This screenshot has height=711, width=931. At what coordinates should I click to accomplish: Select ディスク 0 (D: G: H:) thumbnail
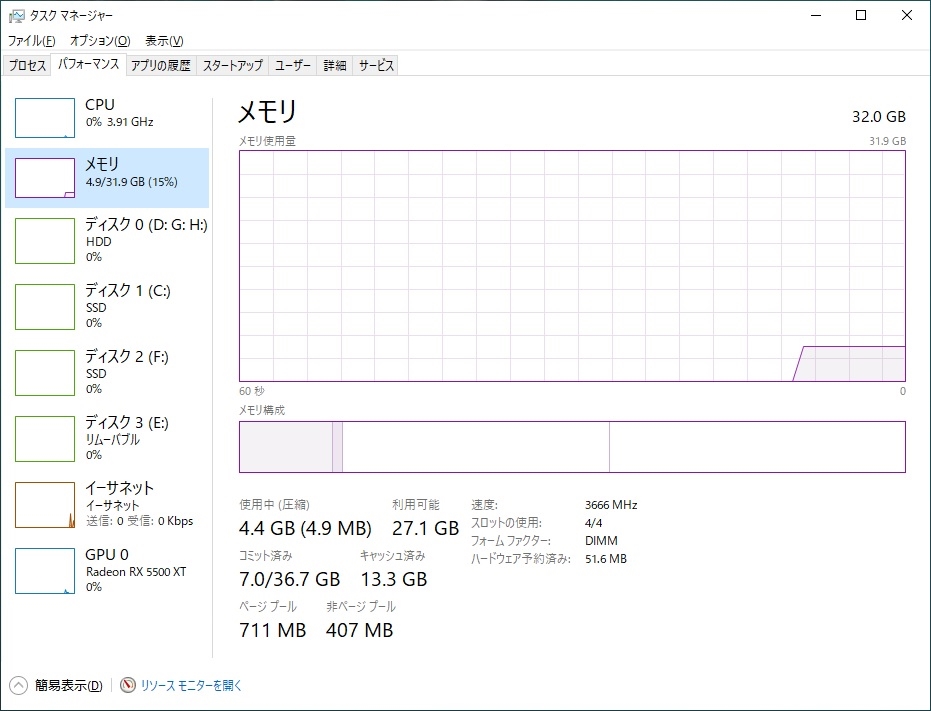click(45, 241)
